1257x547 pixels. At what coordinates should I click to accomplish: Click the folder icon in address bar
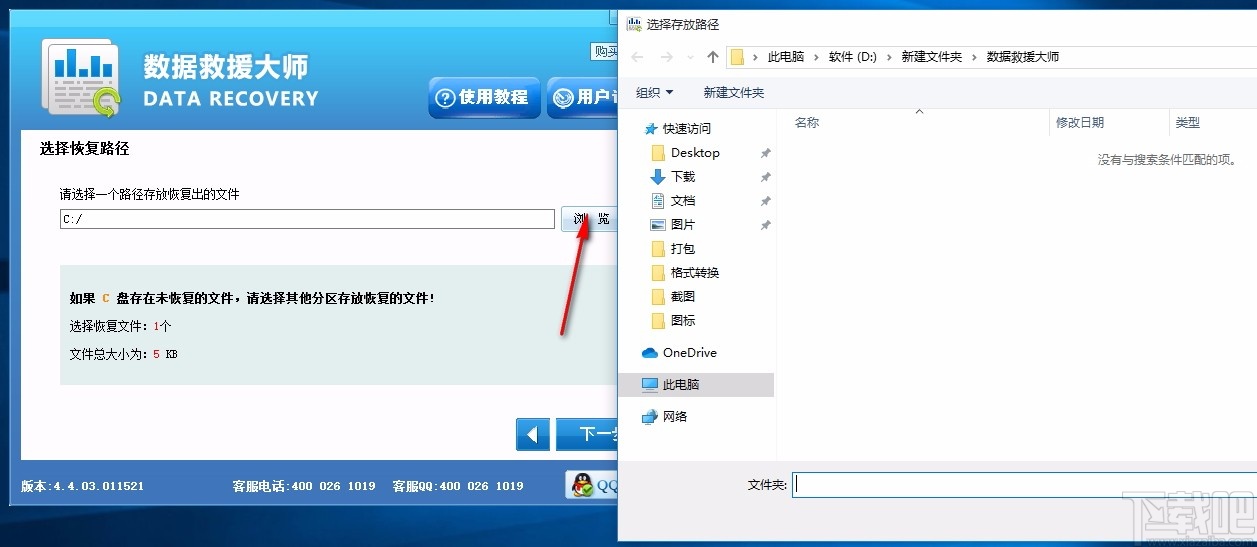[x=737, y=57]
